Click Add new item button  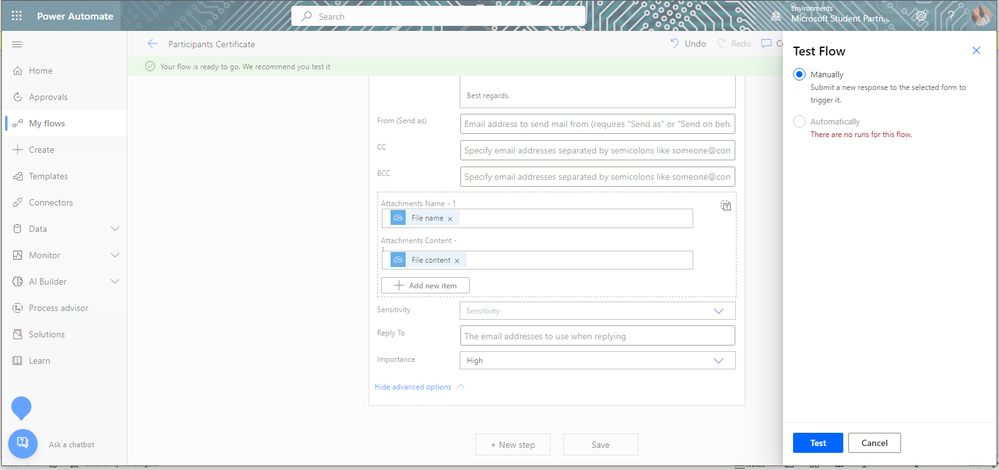click(x=426, y=285)
